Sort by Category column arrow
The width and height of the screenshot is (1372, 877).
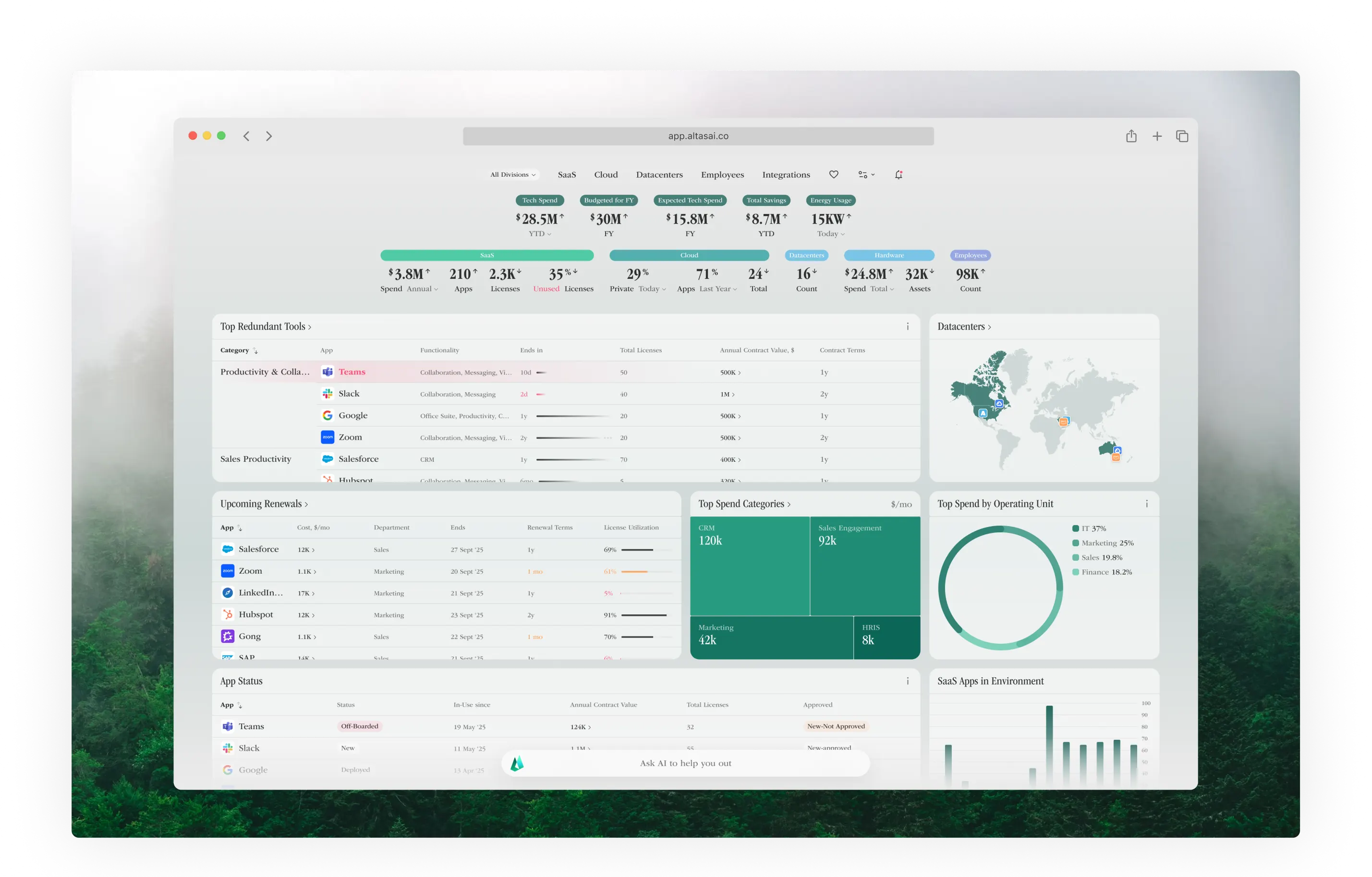tap(255, 351)
